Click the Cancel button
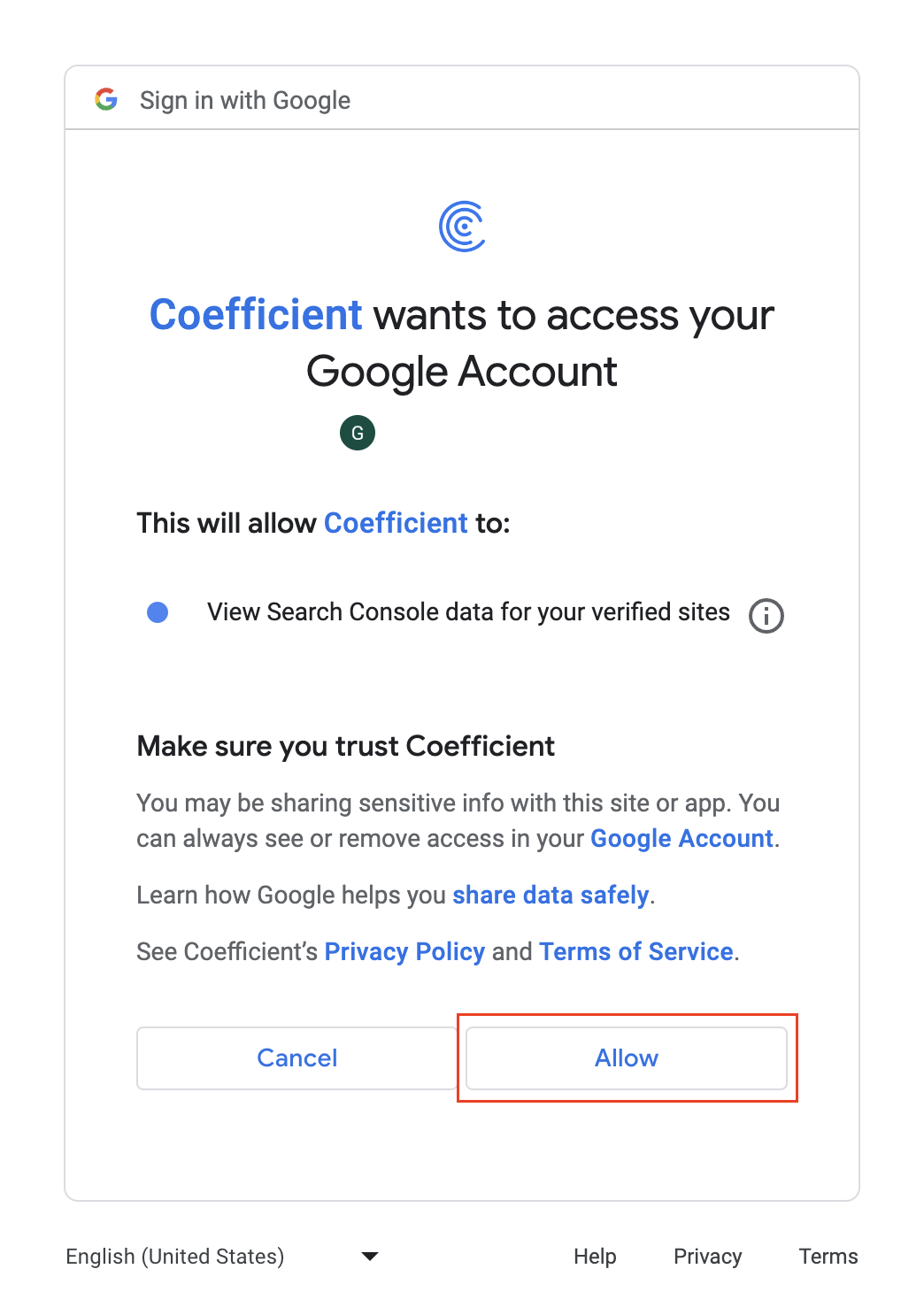924x1315 pixels. (296, 1058)
